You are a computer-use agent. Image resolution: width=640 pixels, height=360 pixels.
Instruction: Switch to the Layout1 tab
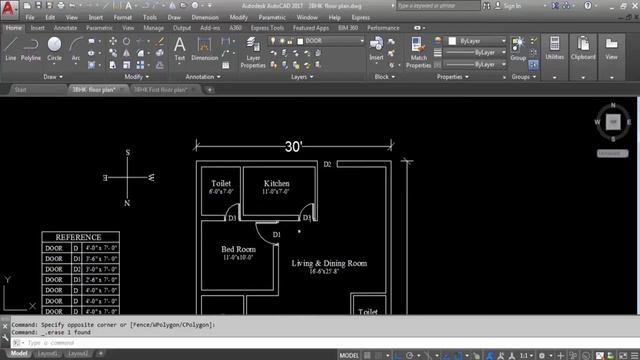point(47,353)
